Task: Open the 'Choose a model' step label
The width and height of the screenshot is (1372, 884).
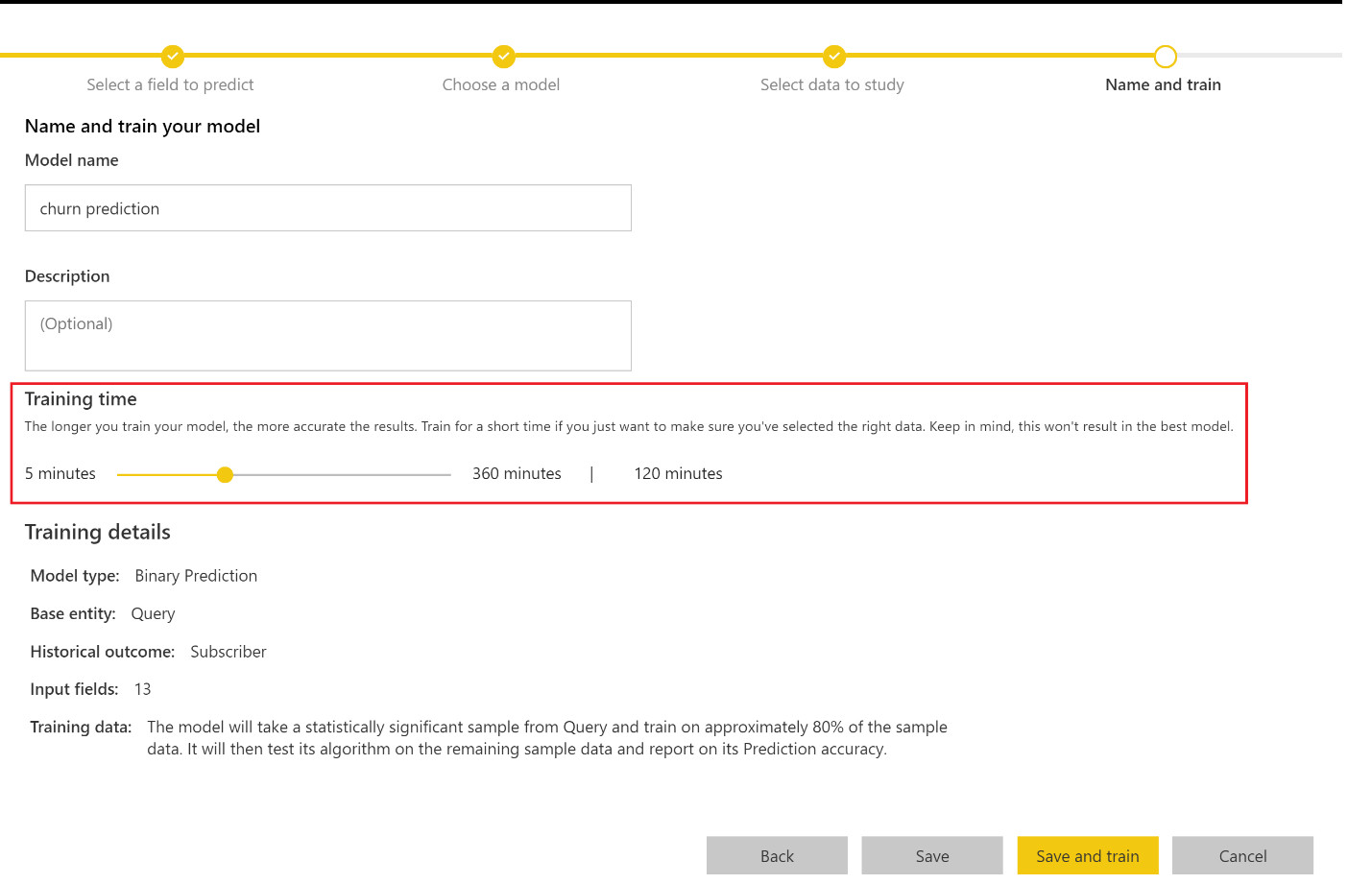Action: click(x=500, y=84)
